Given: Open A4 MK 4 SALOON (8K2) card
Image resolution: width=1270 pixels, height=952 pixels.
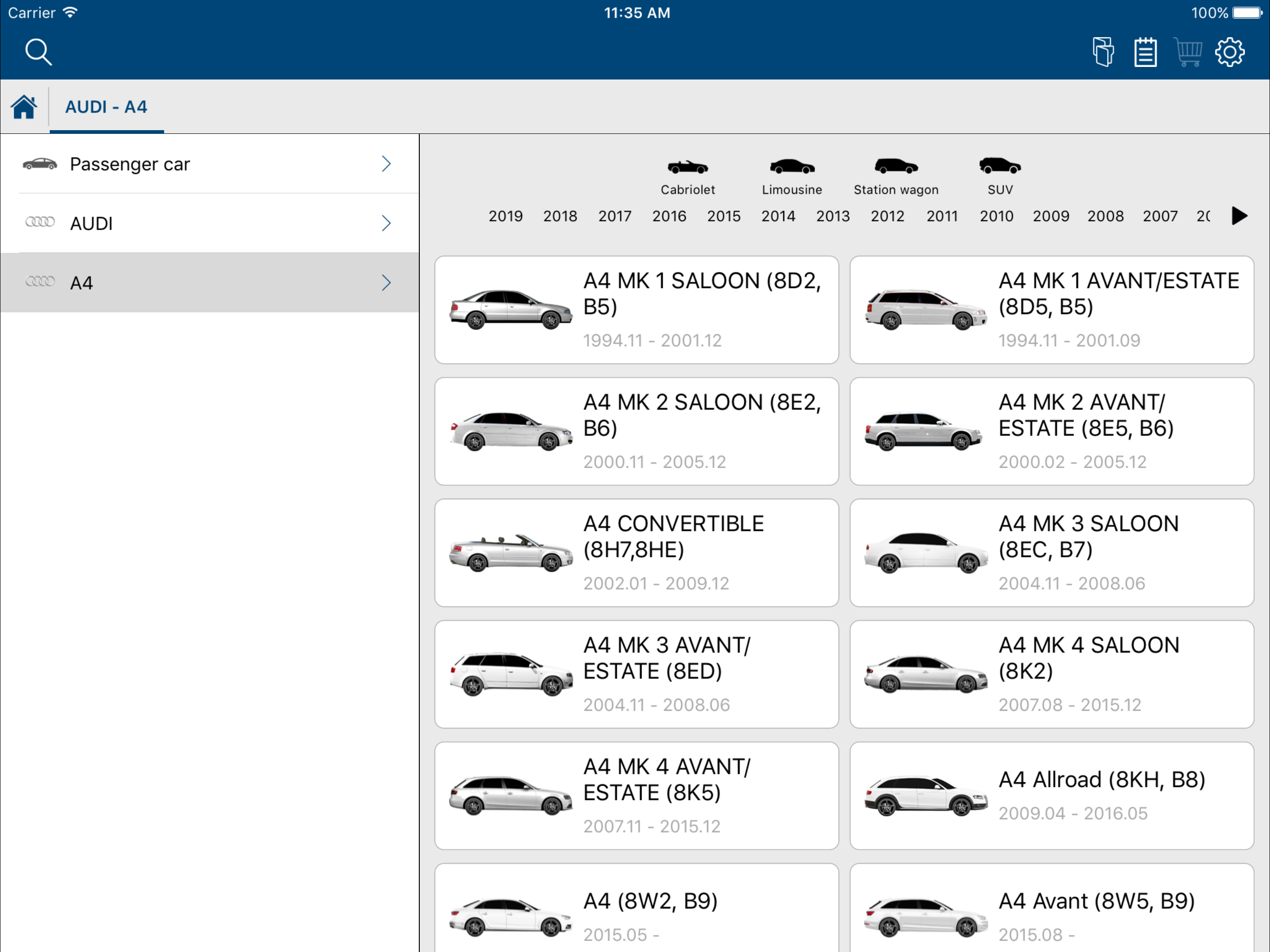Looking at the screenshot, I should pos(1051,674).
